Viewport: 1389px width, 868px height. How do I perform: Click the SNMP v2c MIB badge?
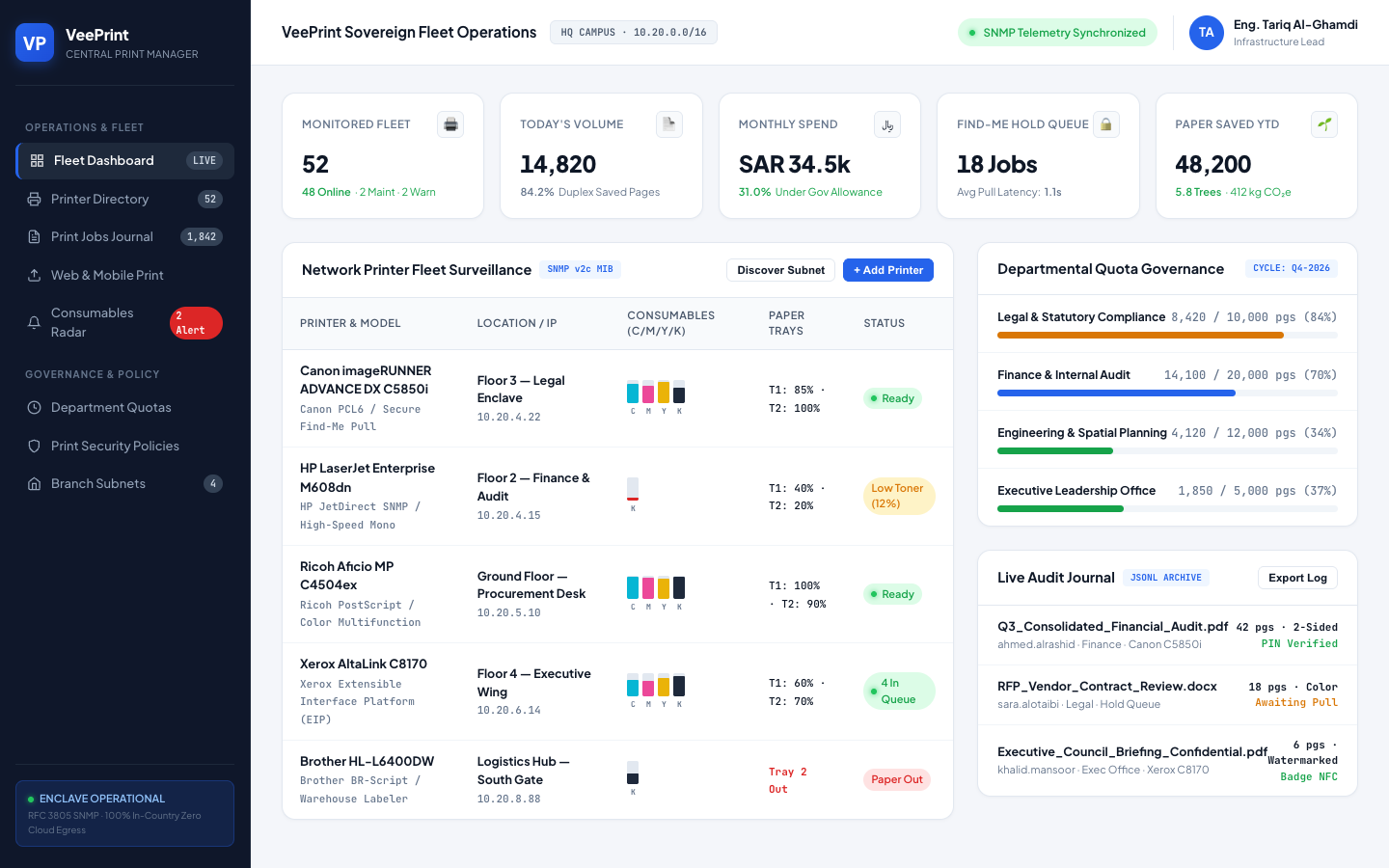point(580,269)
